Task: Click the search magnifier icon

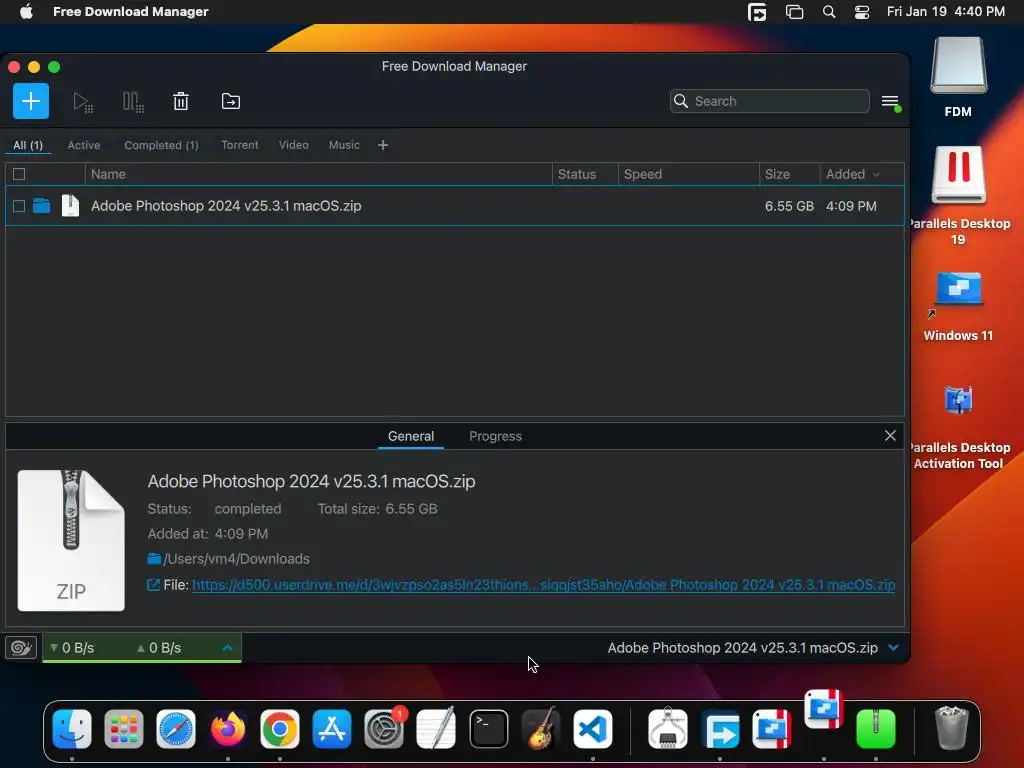Action: pyautogui.click(x=680, y=101)
